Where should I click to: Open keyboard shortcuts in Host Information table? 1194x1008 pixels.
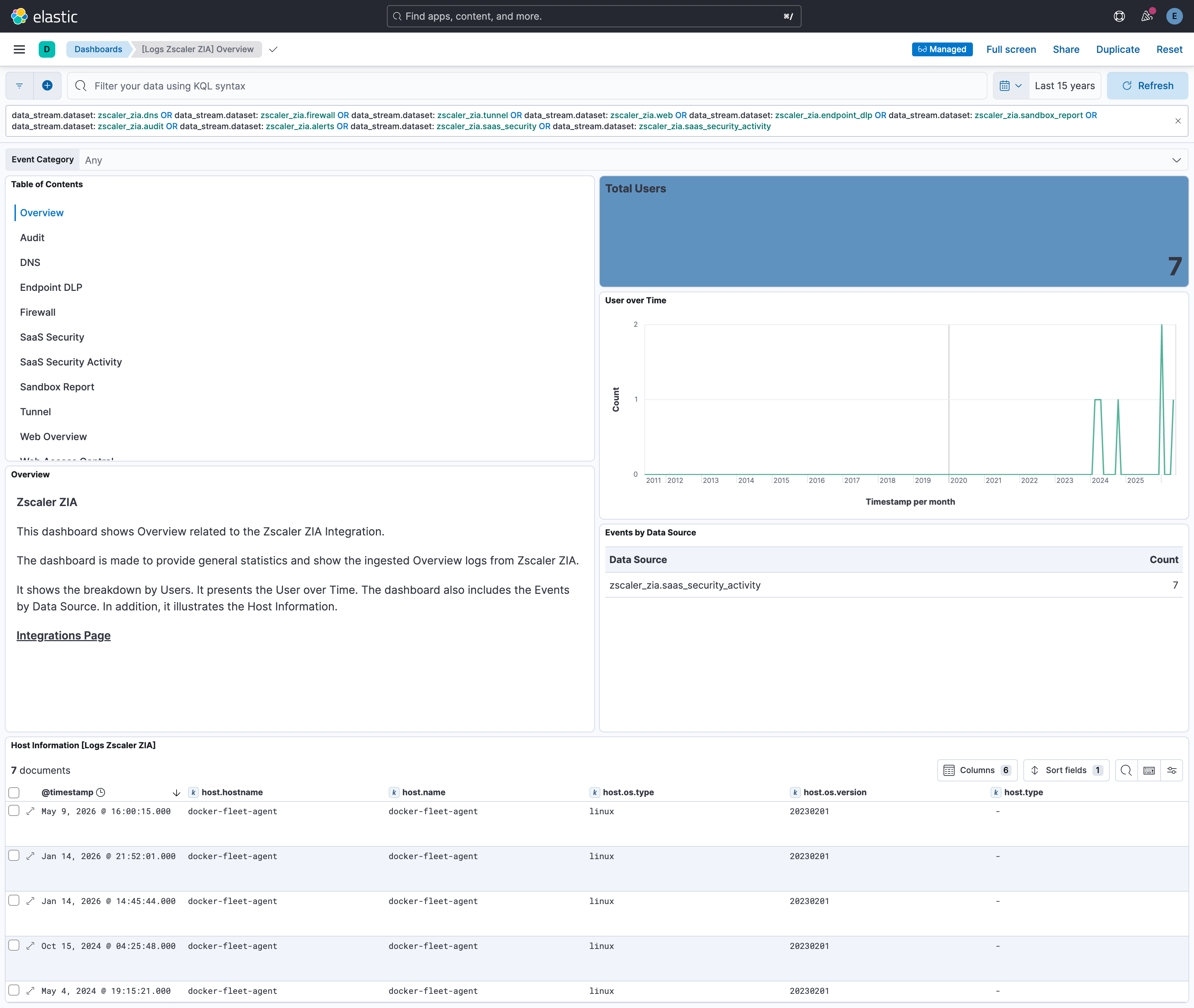click(x=1149, y=770)
